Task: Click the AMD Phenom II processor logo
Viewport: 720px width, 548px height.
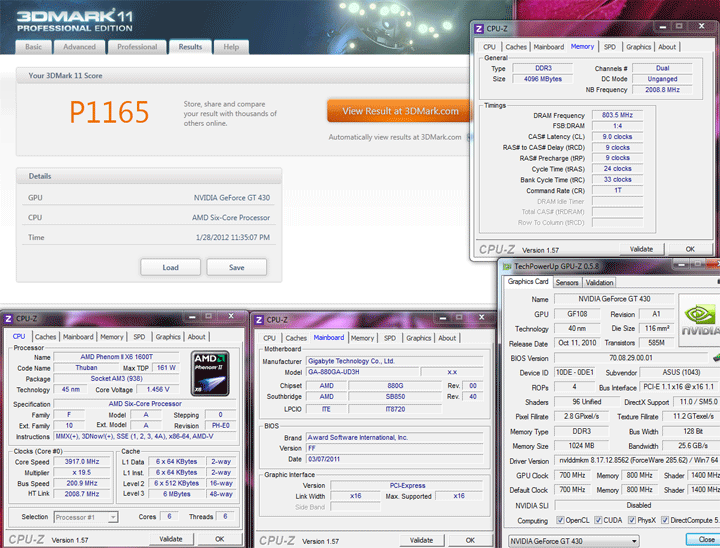Action: [x=210, y=373]
